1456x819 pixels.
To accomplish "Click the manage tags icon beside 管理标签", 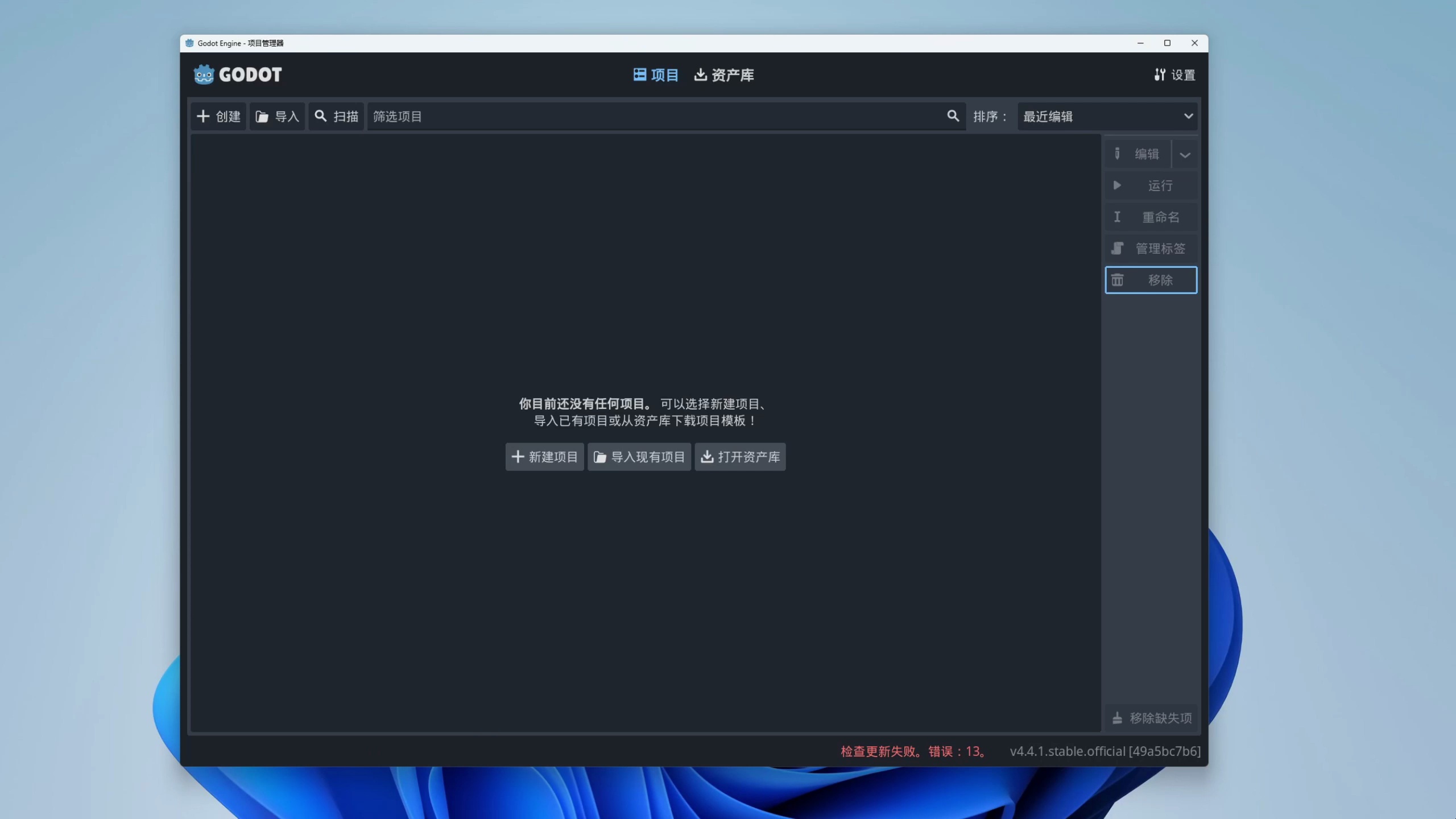I will pyautogui.click(x=1116, y=248).
